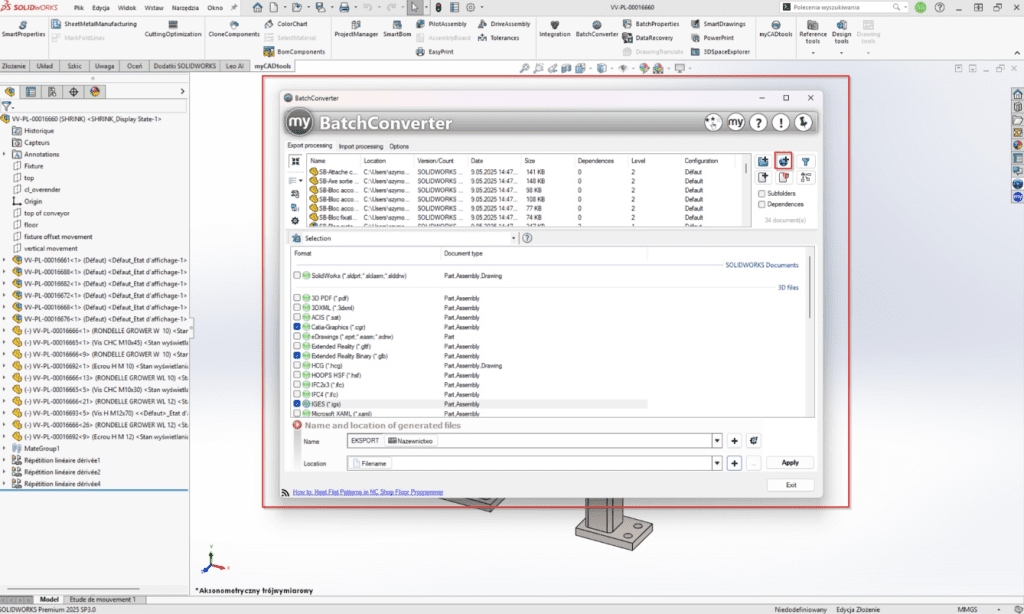Open SmartBom tool

[x=396, y=29]
